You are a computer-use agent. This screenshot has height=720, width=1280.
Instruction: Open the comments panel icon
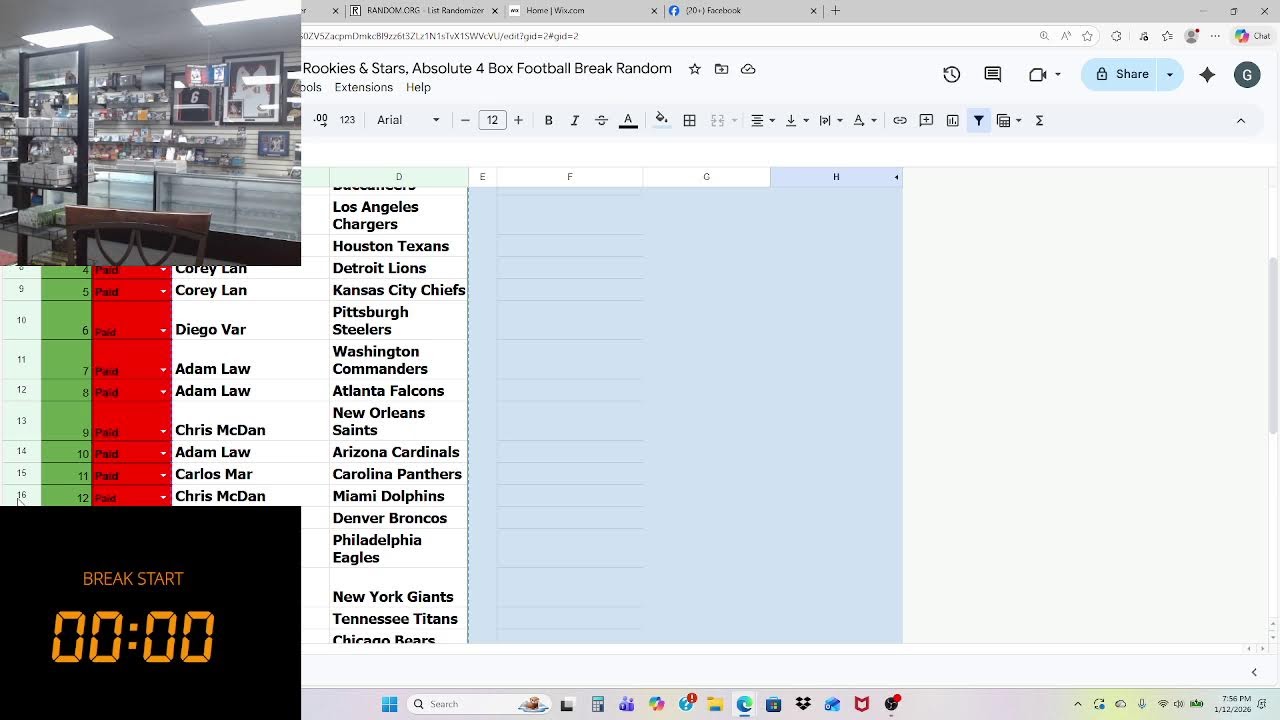click(x=993, y=74)
